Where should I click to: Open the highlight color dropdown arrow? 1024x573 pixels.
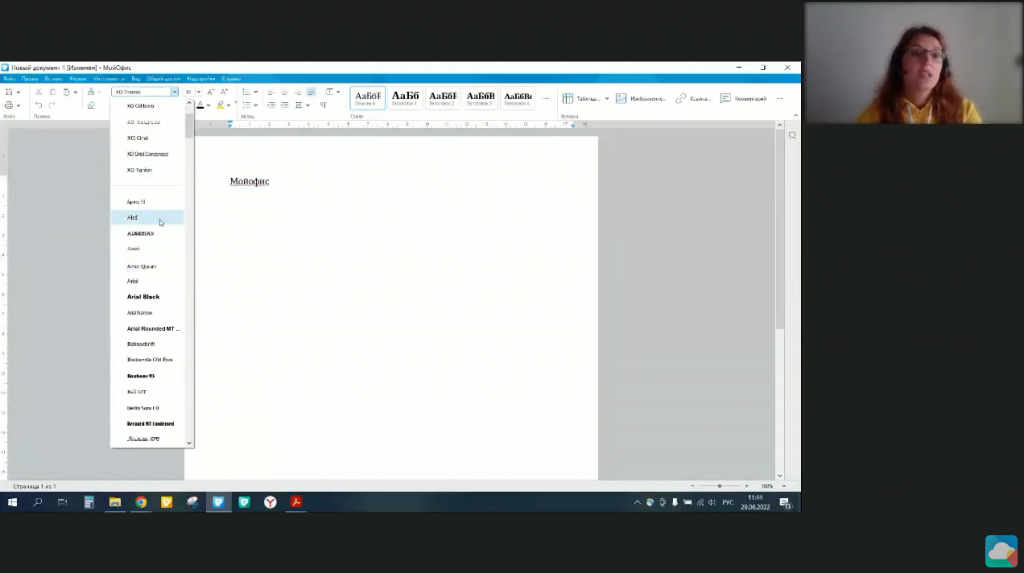pos(229,105)
